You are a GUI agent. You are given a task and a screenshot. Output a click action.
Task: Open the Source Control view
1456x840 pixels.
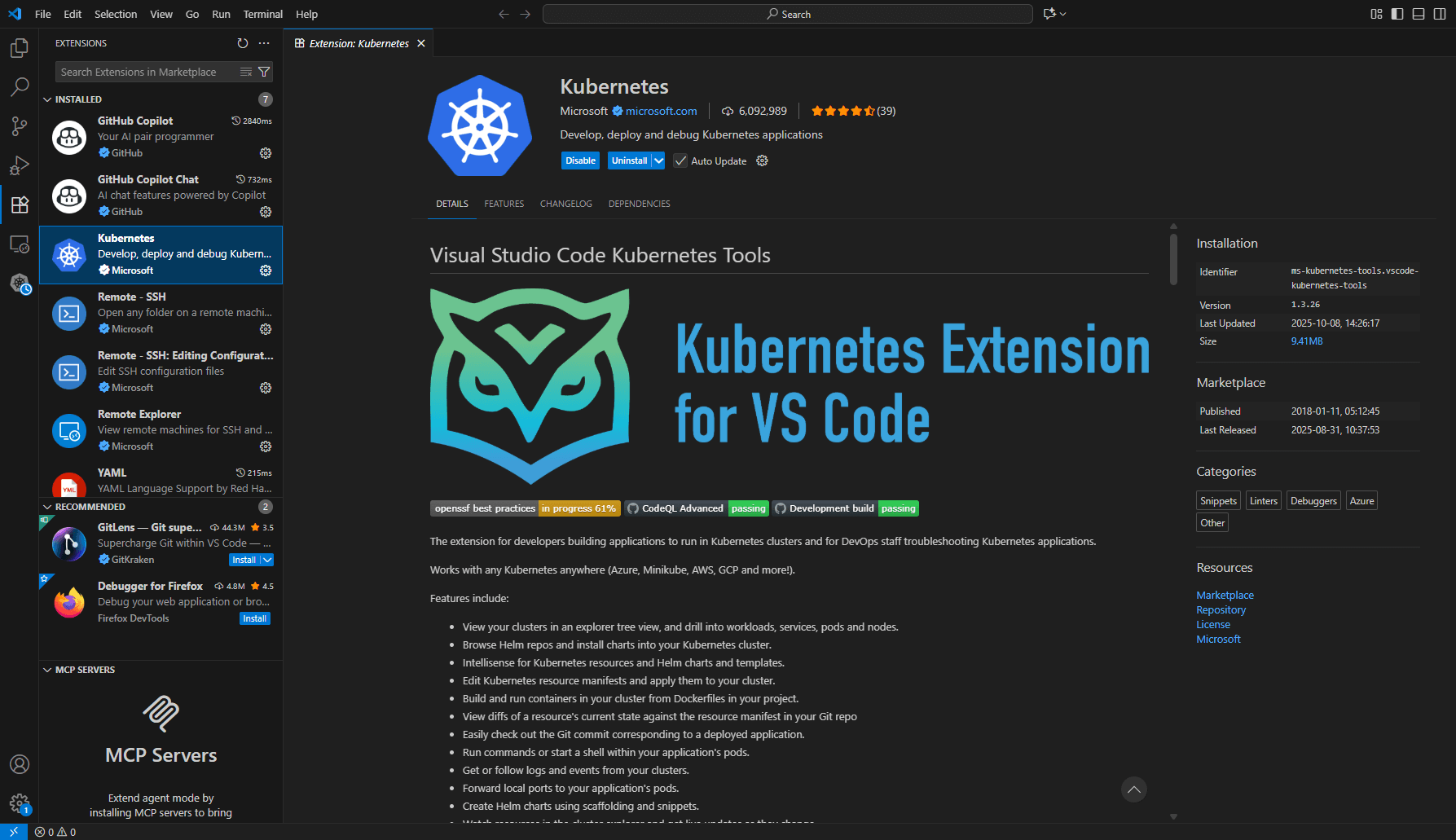point(19,125)
